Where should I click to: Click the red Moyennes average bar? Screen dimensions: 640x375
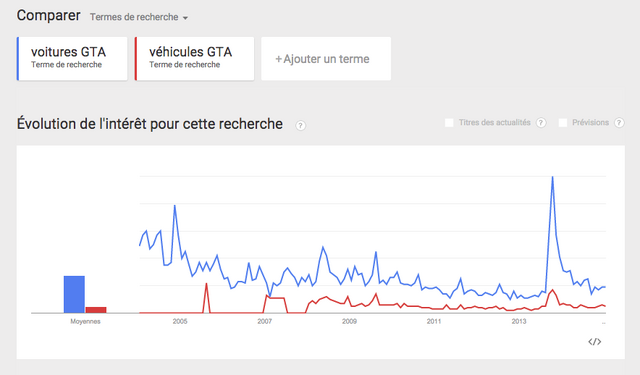96,310
